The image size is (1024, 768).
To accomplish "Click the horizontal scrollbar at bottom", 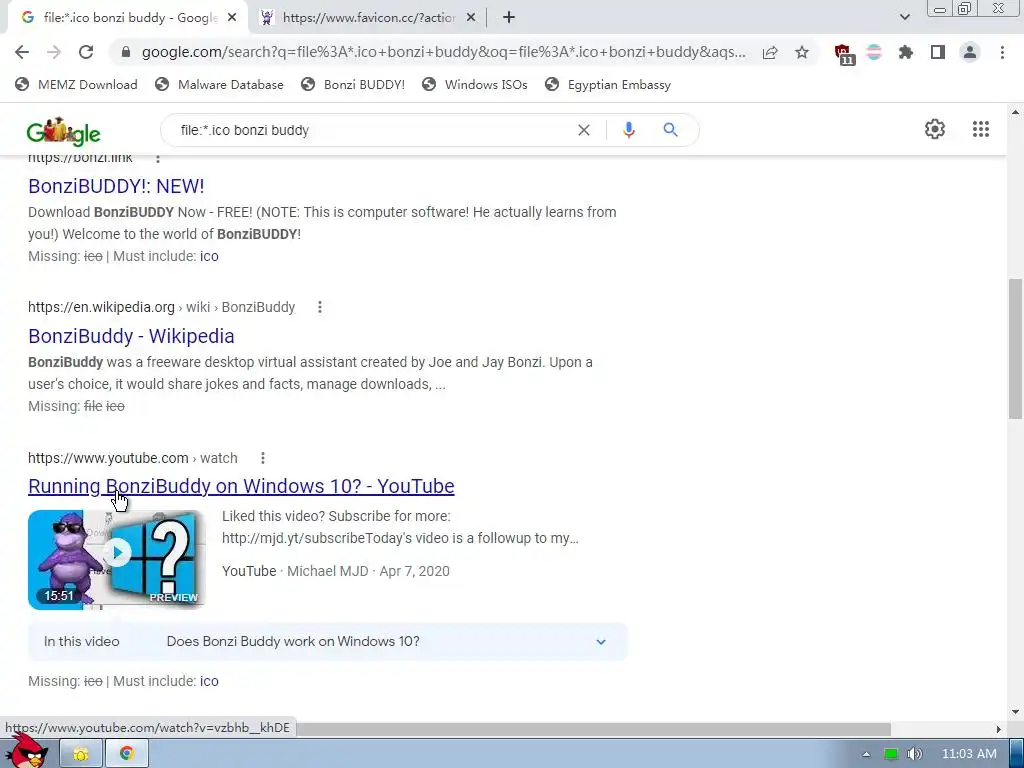I will pyautogui.click(x=594, y=729).
